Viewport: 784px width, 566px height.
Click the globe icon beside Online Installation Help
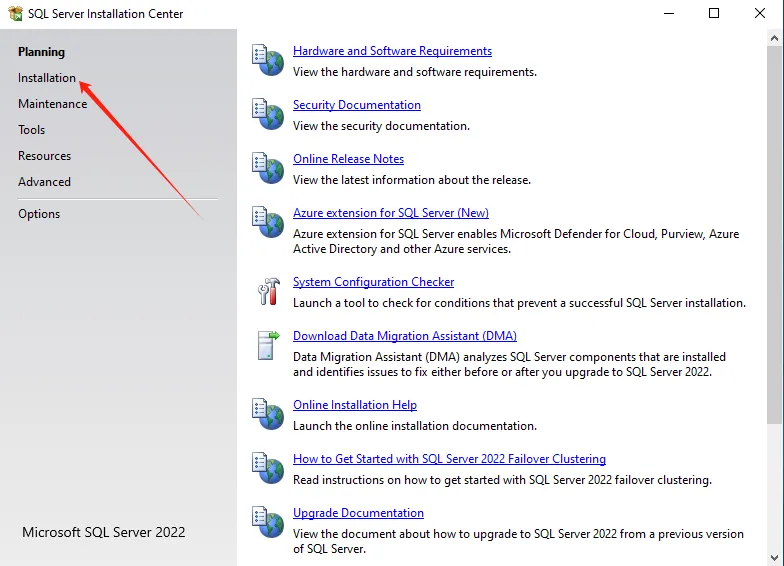tap(268, 414)
